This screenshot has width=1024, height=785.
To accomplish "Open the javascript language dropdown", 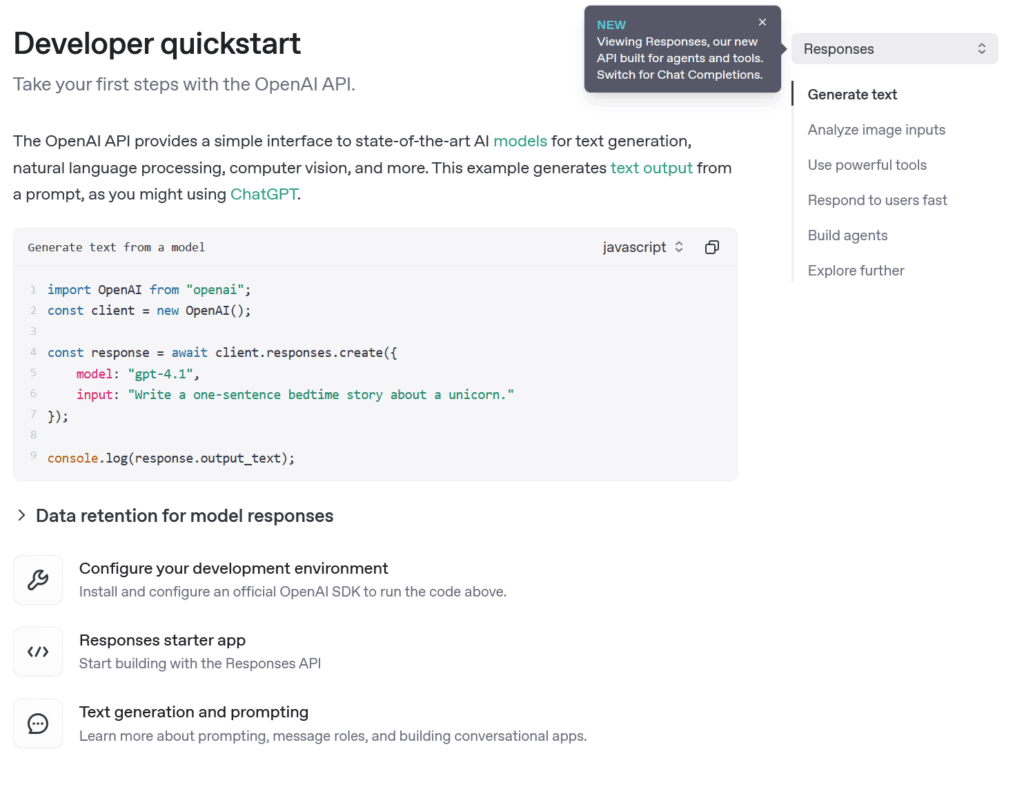I will coord(643,247).
